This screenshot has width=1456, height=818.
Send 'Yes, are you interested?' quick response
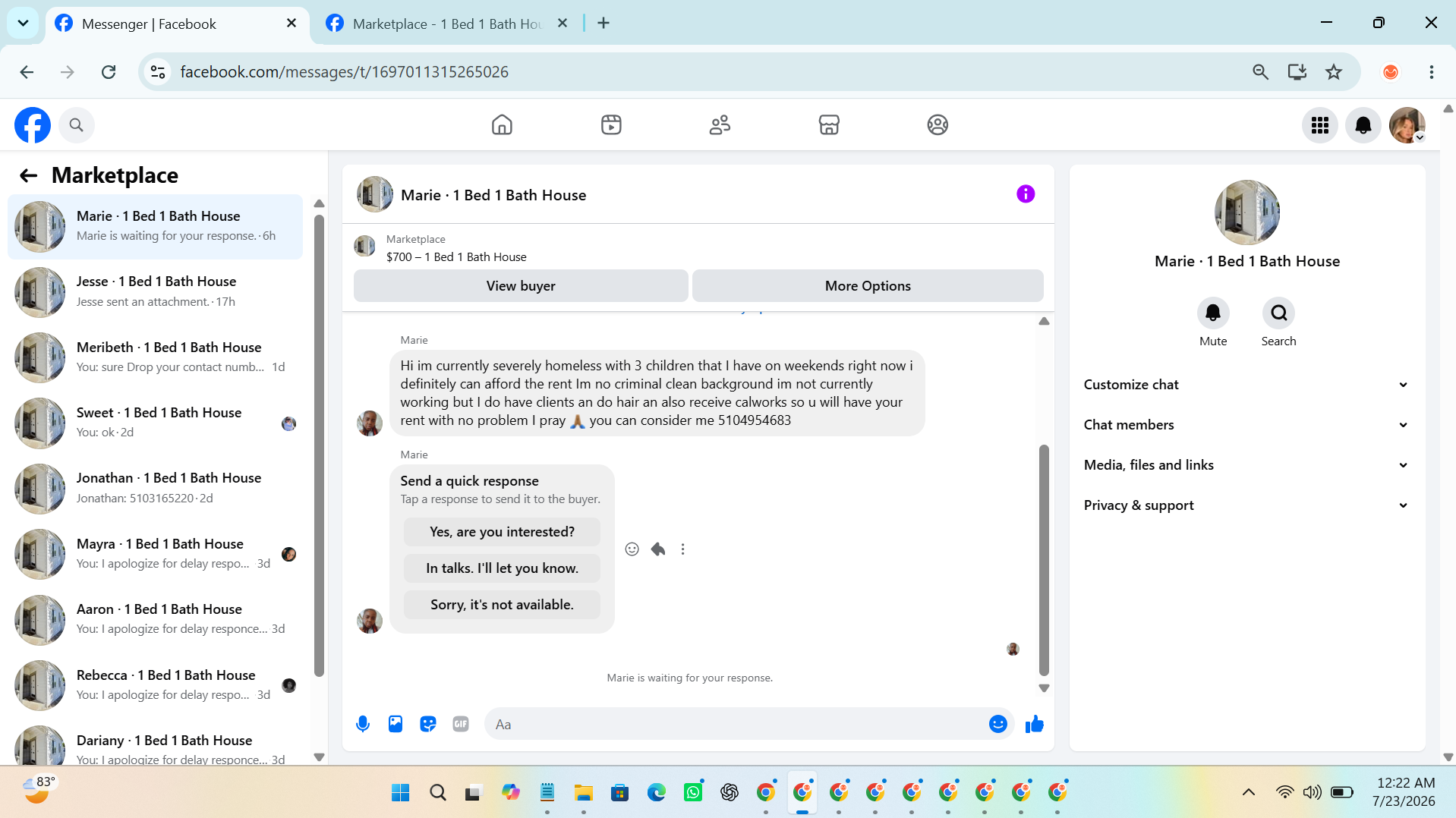502,532
